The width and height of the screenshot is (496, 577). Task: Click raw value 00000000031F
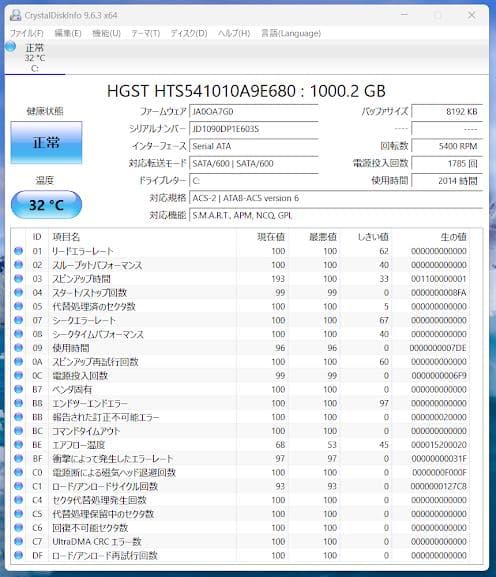[x=439, y=459]
